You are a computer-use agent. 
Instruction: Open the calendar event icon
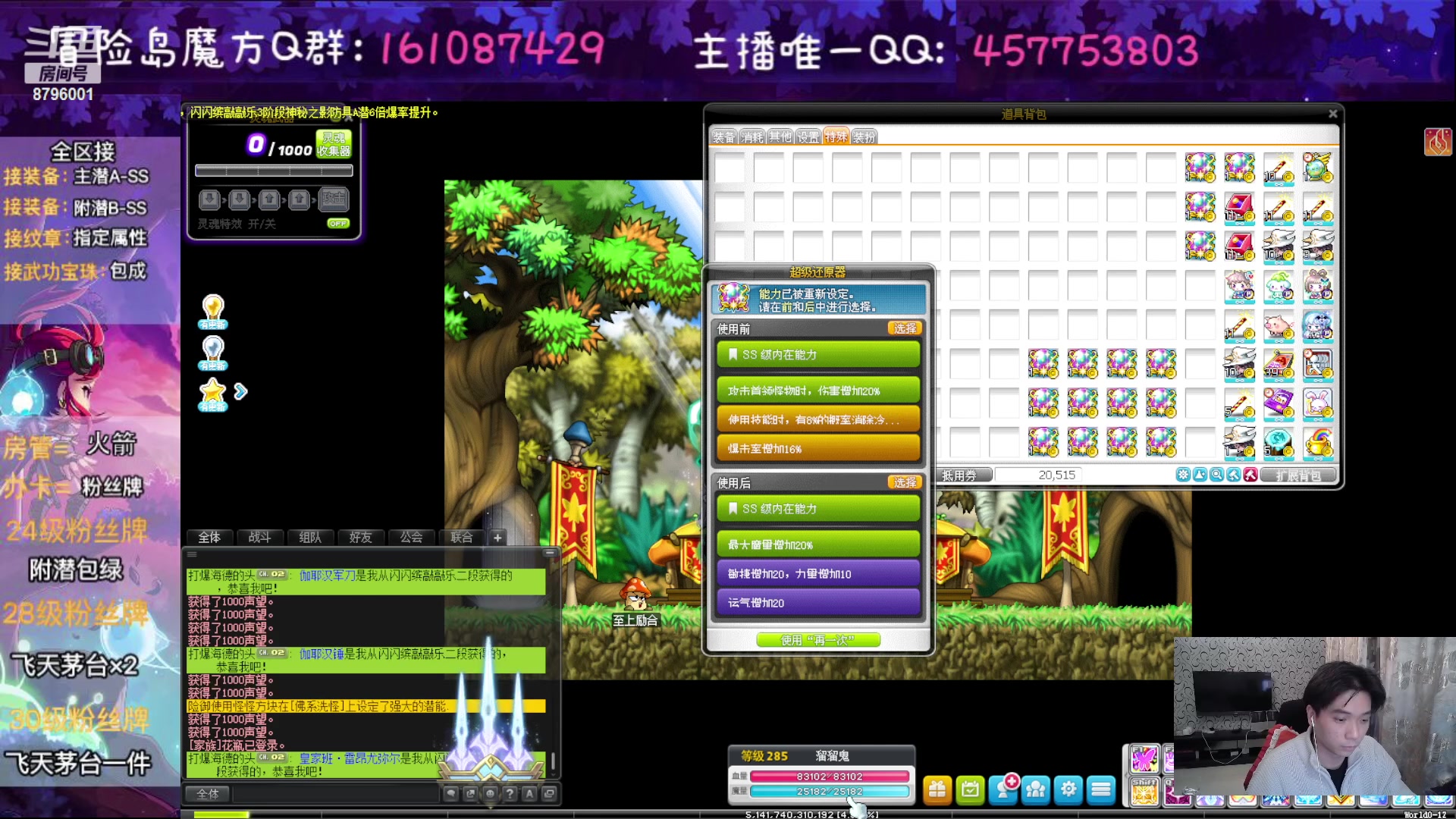coord(970,790)
